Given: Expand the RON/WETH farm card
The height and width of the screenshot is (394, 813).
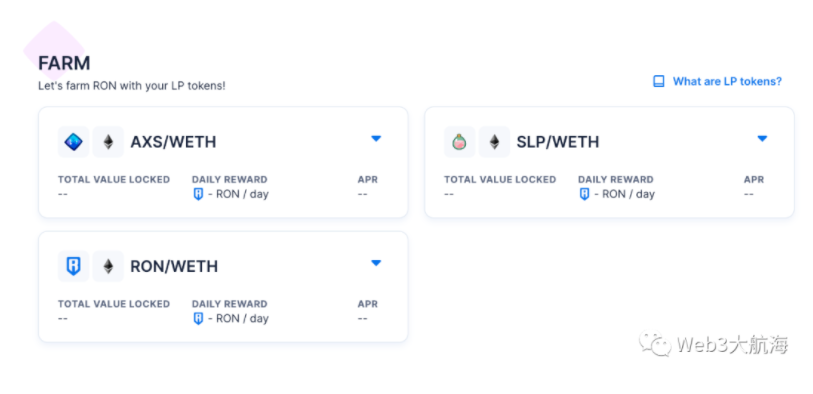Looking at the screenshot, I should coord(376,263).
